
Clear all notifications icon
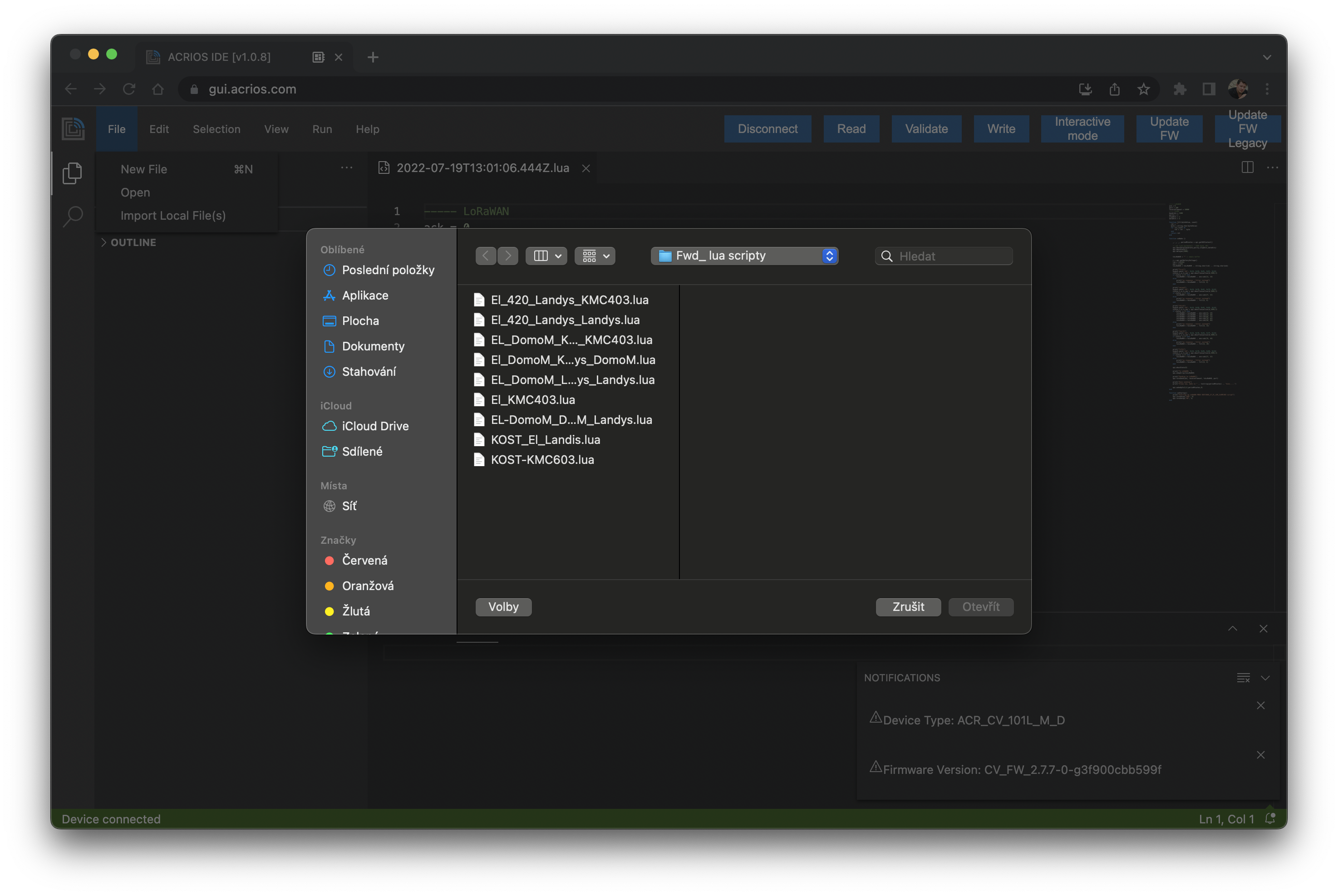(1243, 678)
